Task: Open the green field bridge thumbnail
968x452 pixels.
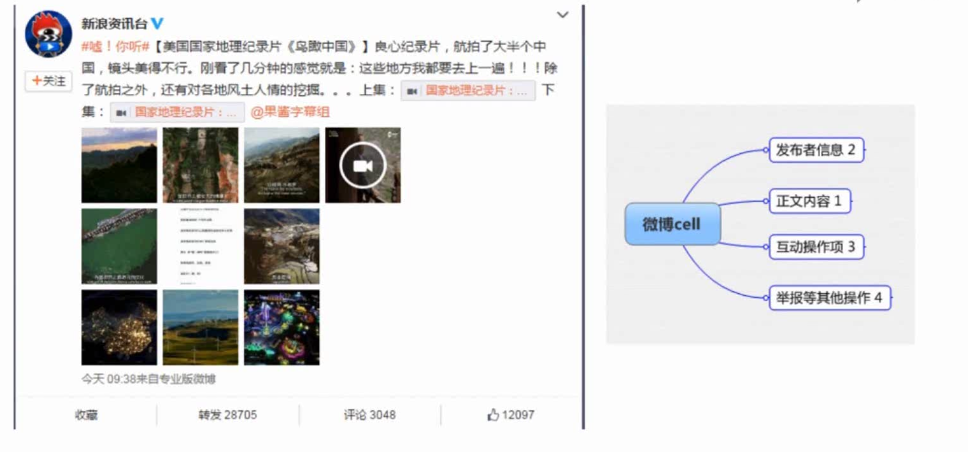Action: pos(119,246)
